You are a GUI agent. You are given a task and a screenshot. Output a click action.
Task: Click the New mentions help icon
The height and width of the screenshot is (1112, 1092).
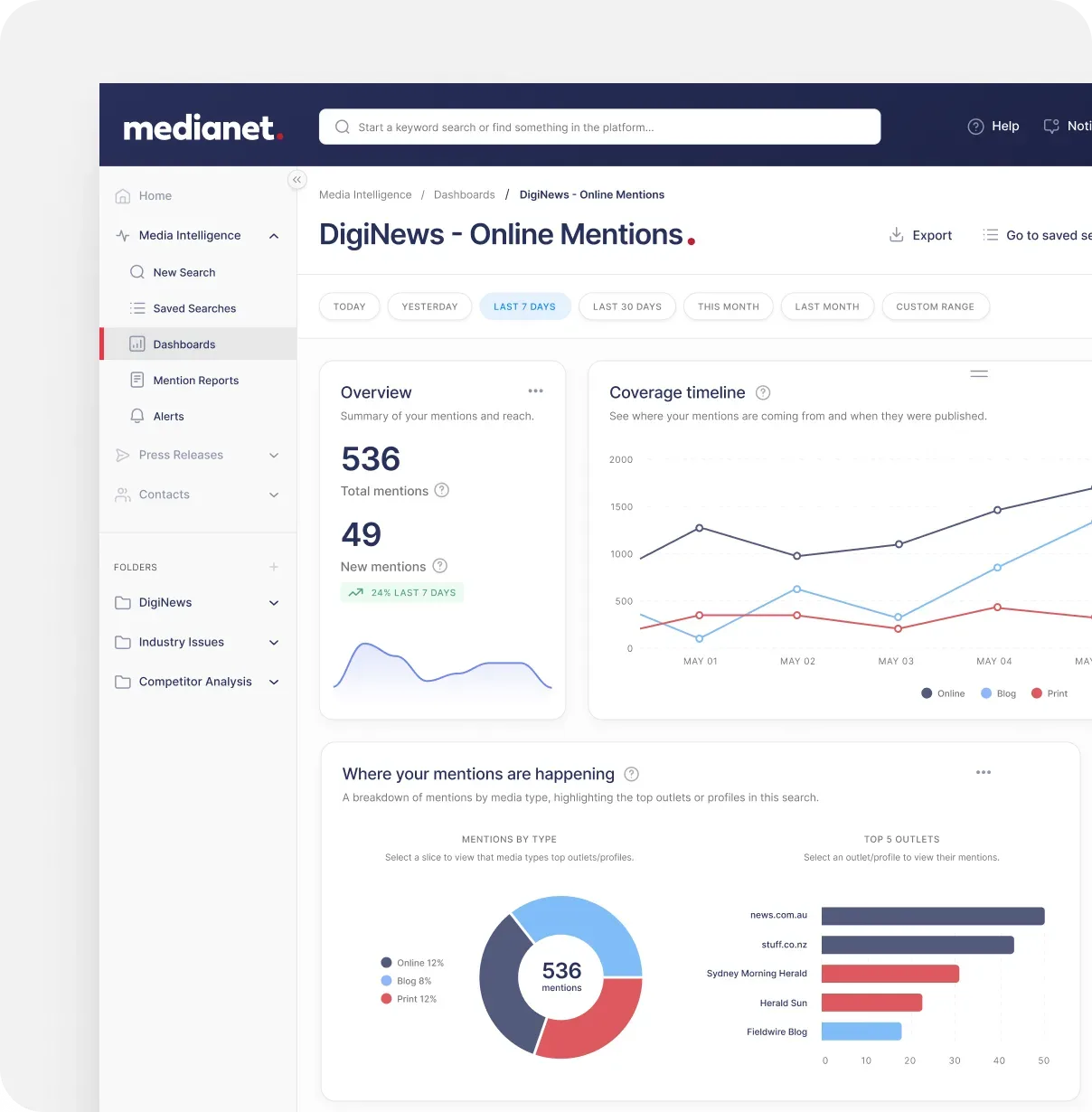pyautogui.click(x=440, y=566)
